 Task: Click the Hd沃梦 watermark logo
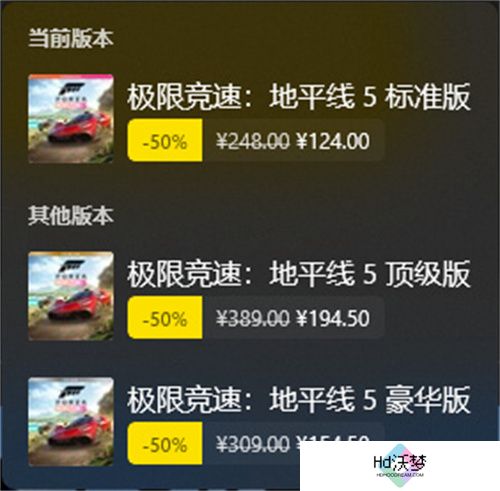click(400, 464)
